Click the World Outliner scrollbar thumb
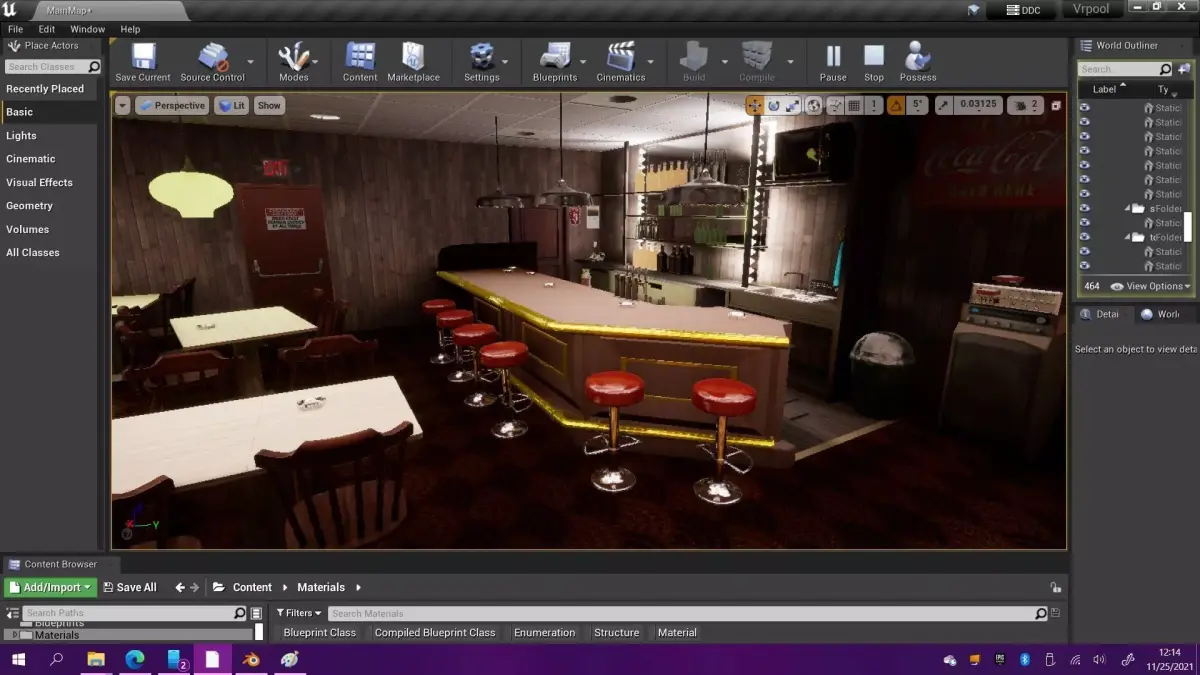The height and width of the screenshot is (675, 1200). coord(1188,227)
